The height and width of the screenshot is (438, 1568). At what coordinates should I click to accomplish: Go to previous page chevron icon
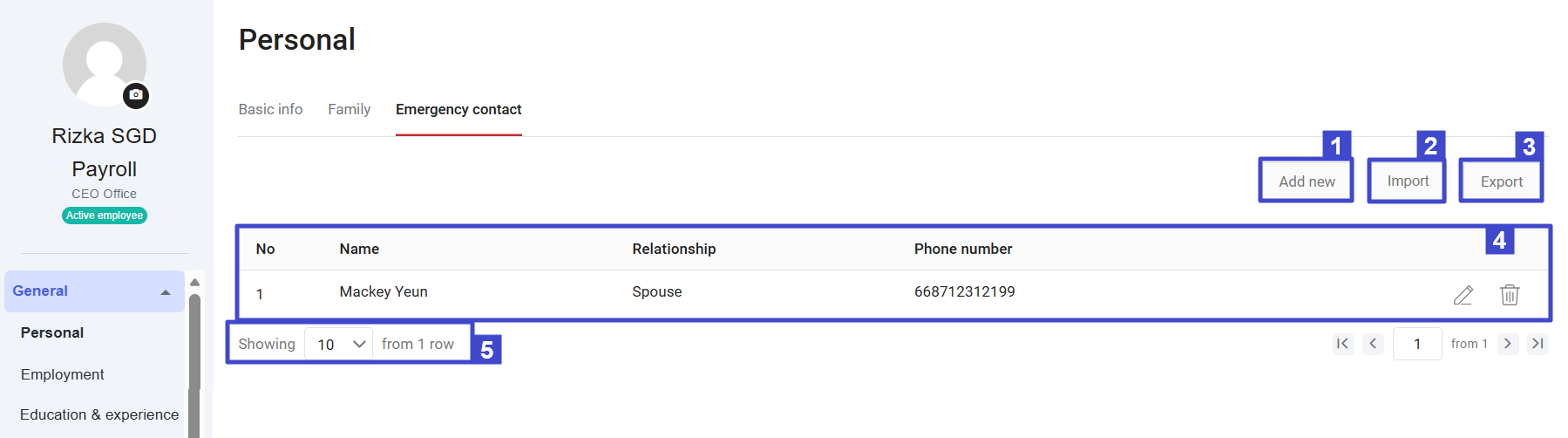pos(1373,344)
